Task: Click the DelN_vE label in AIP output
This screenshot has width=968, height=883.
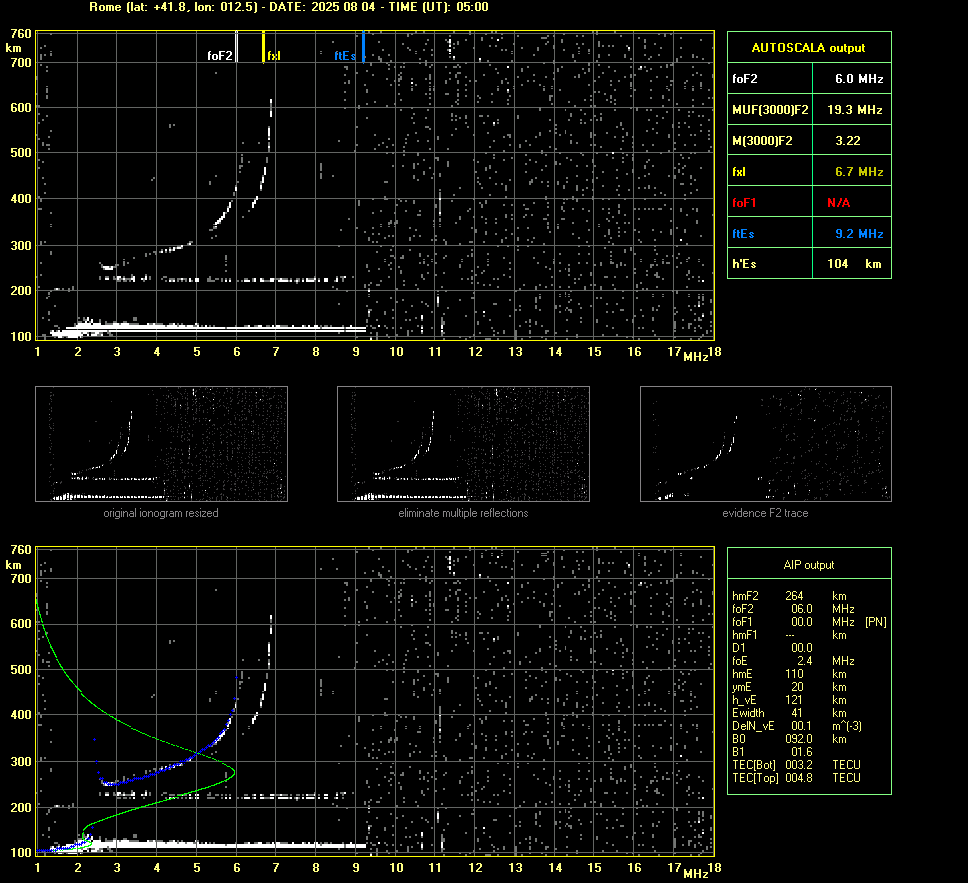Action: (x=753, y=726)
